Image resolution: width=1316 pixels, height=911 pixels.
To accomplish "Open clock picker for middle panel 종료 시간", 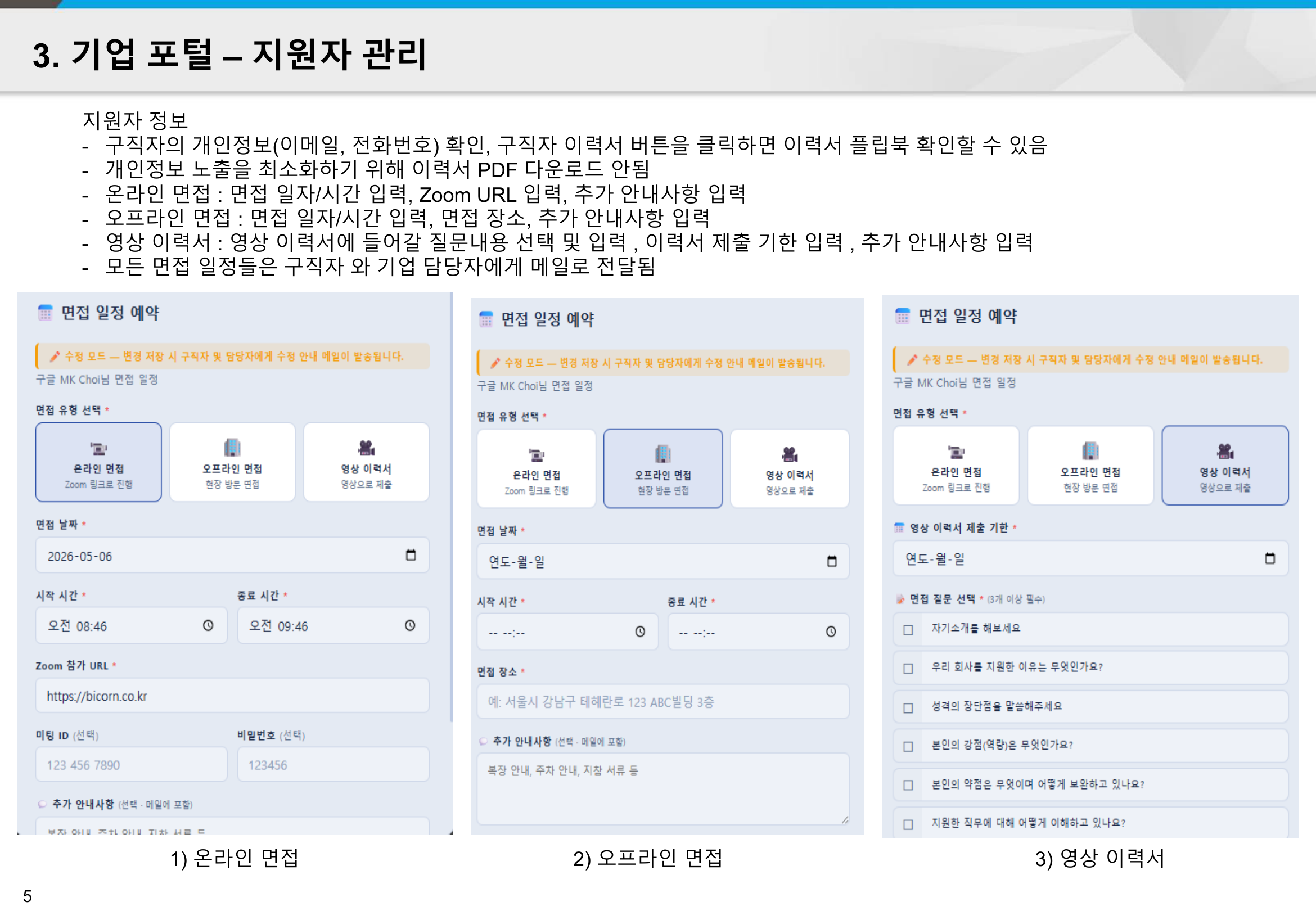I will coord(831,632).
